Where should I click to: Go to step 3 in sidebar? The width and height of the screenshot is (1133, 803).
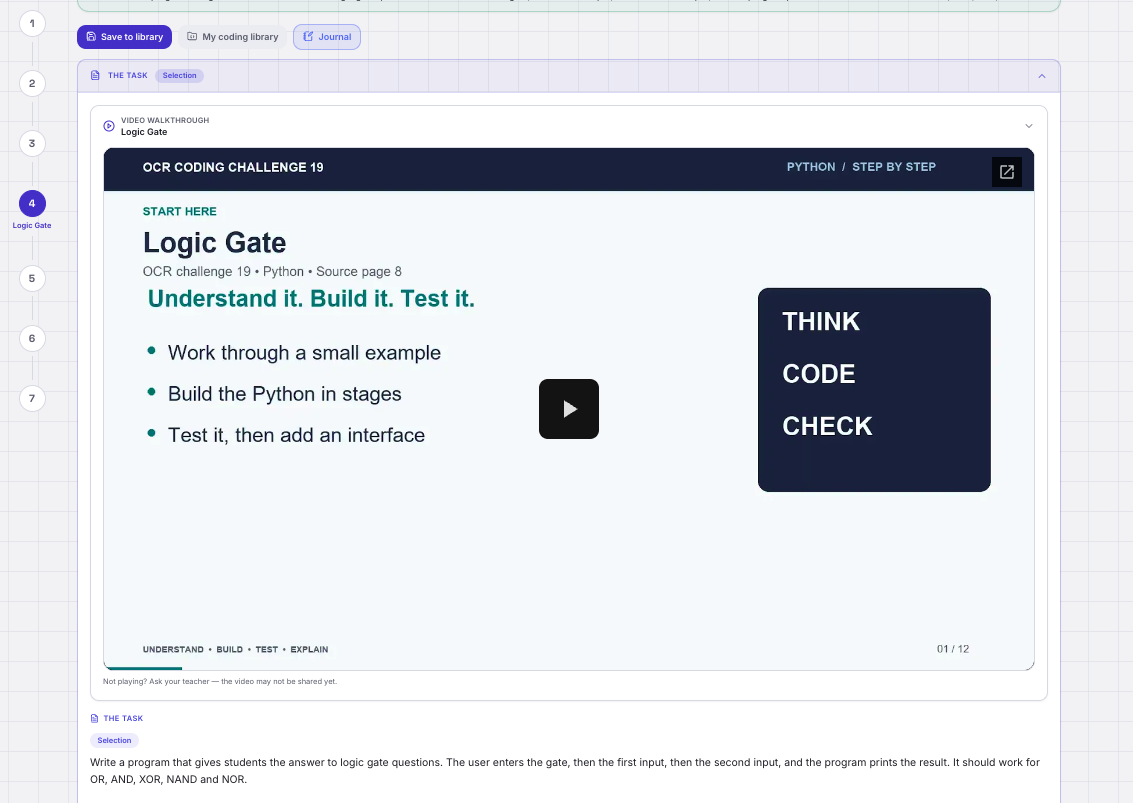point(32,144)
